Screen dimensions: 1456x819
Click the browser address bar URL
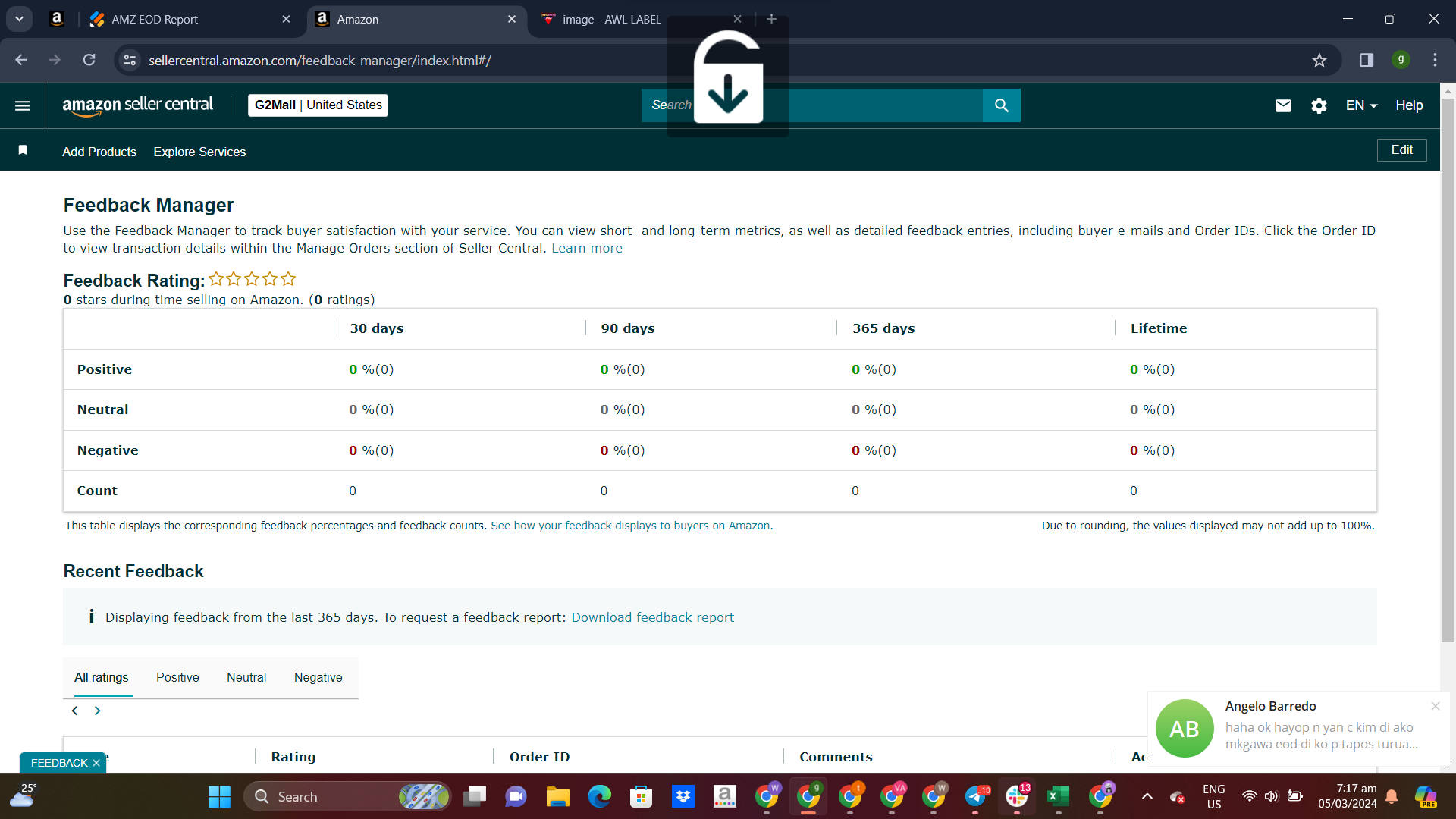point(320,60)
